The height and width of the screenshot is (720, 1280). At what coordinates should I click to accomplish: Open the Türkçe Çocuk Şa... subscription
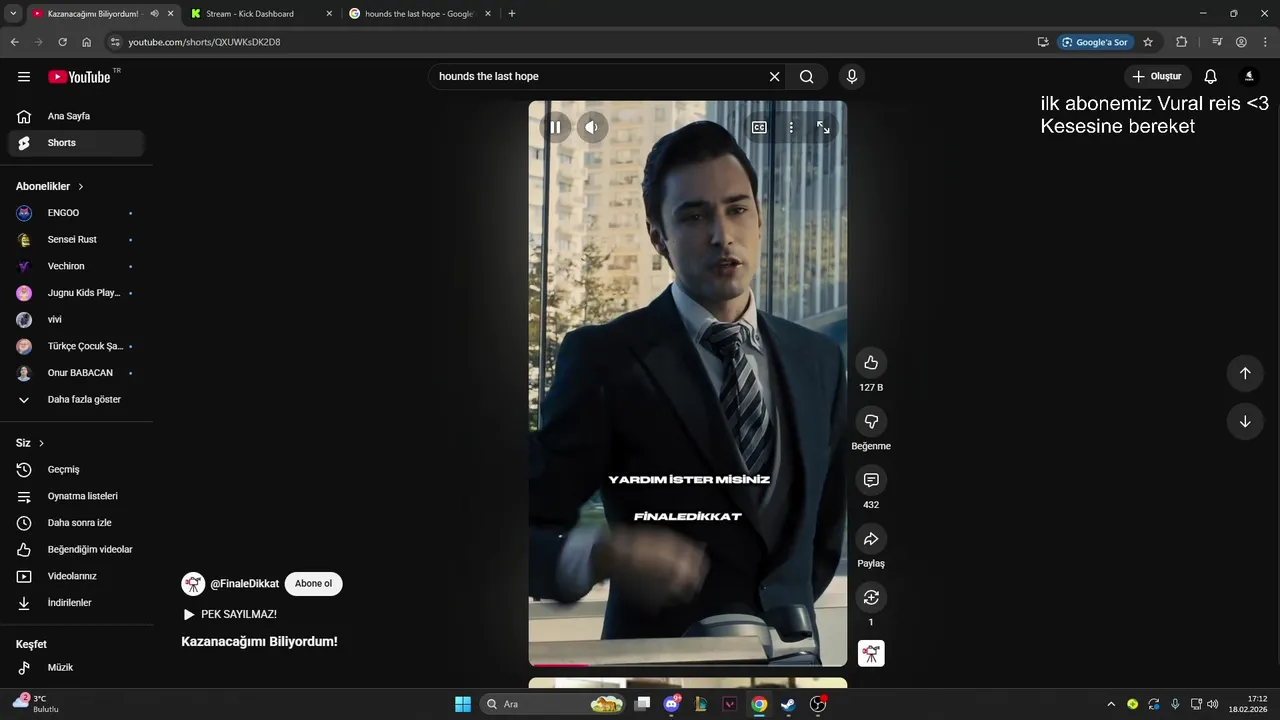(x=76, y=346)
